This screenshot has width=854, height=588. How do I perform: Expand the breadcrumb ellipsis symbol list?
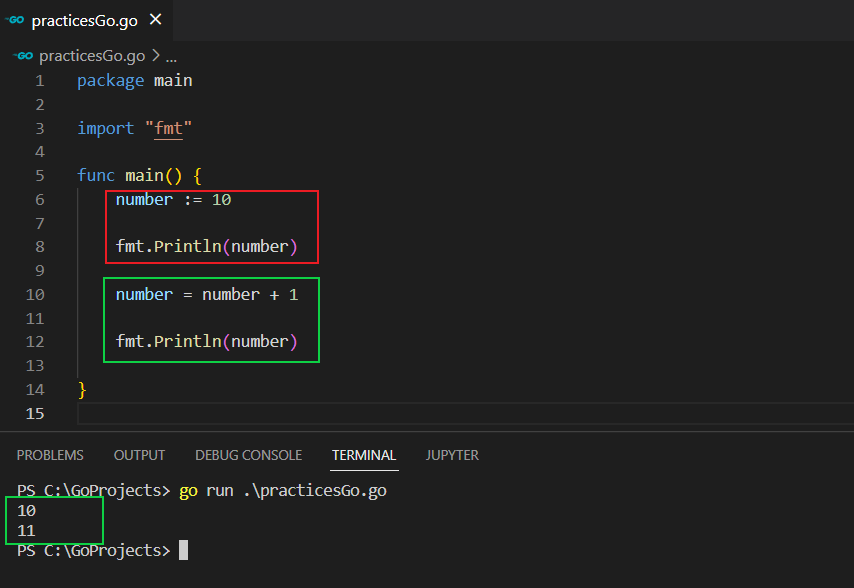pyautogui.click(x=171, y=56)
